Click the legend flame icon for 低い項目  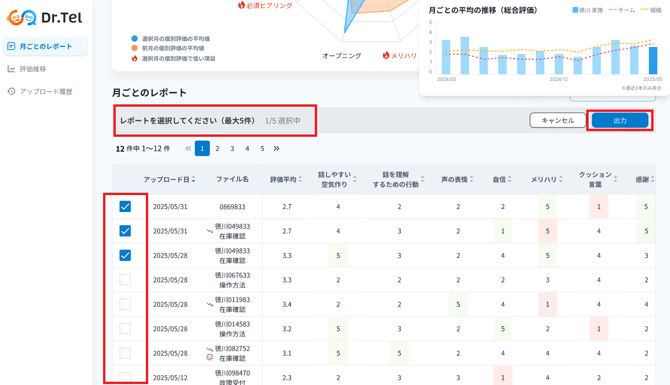pyautogui.click(x=135, y=58)
